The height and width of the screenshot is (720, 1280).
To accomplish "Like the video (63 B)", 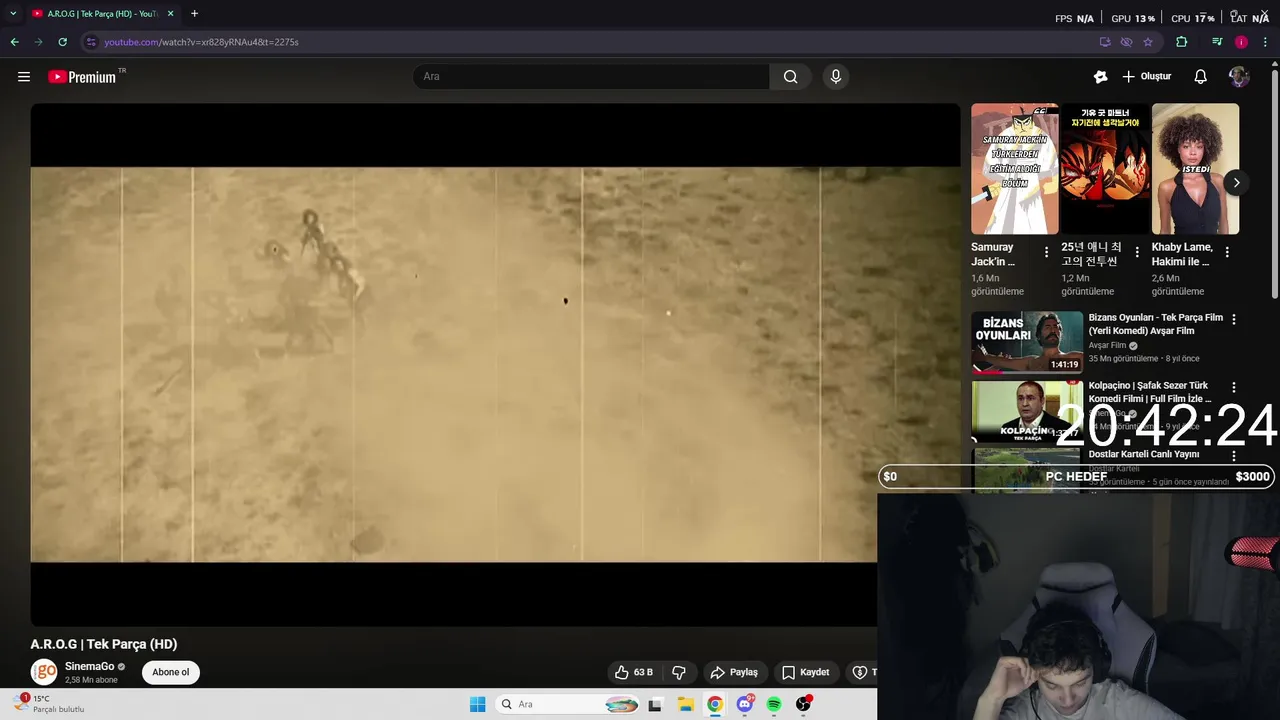I will (x=634, y=672).
